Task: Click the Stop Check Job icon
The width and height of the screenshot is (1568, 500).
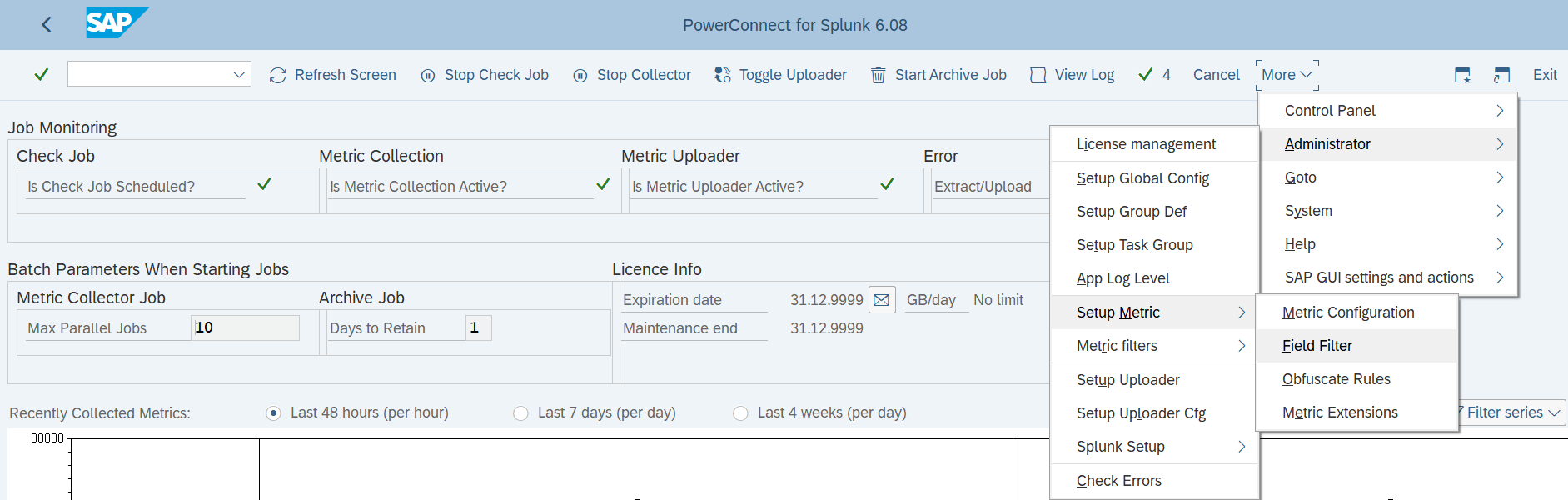Action: coord(428,76)
